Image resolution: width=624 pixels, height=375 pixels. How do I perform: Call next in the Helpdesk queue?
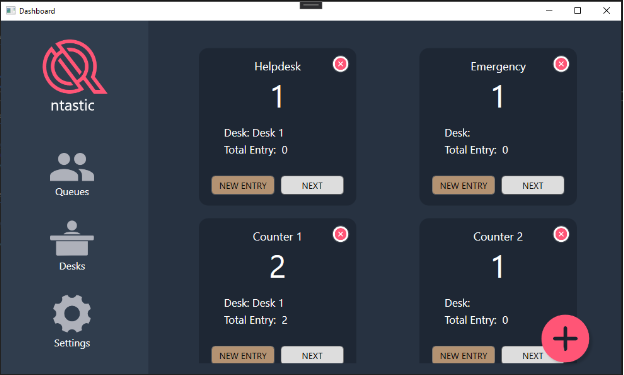pyautogui.click(x=312, y=186)
